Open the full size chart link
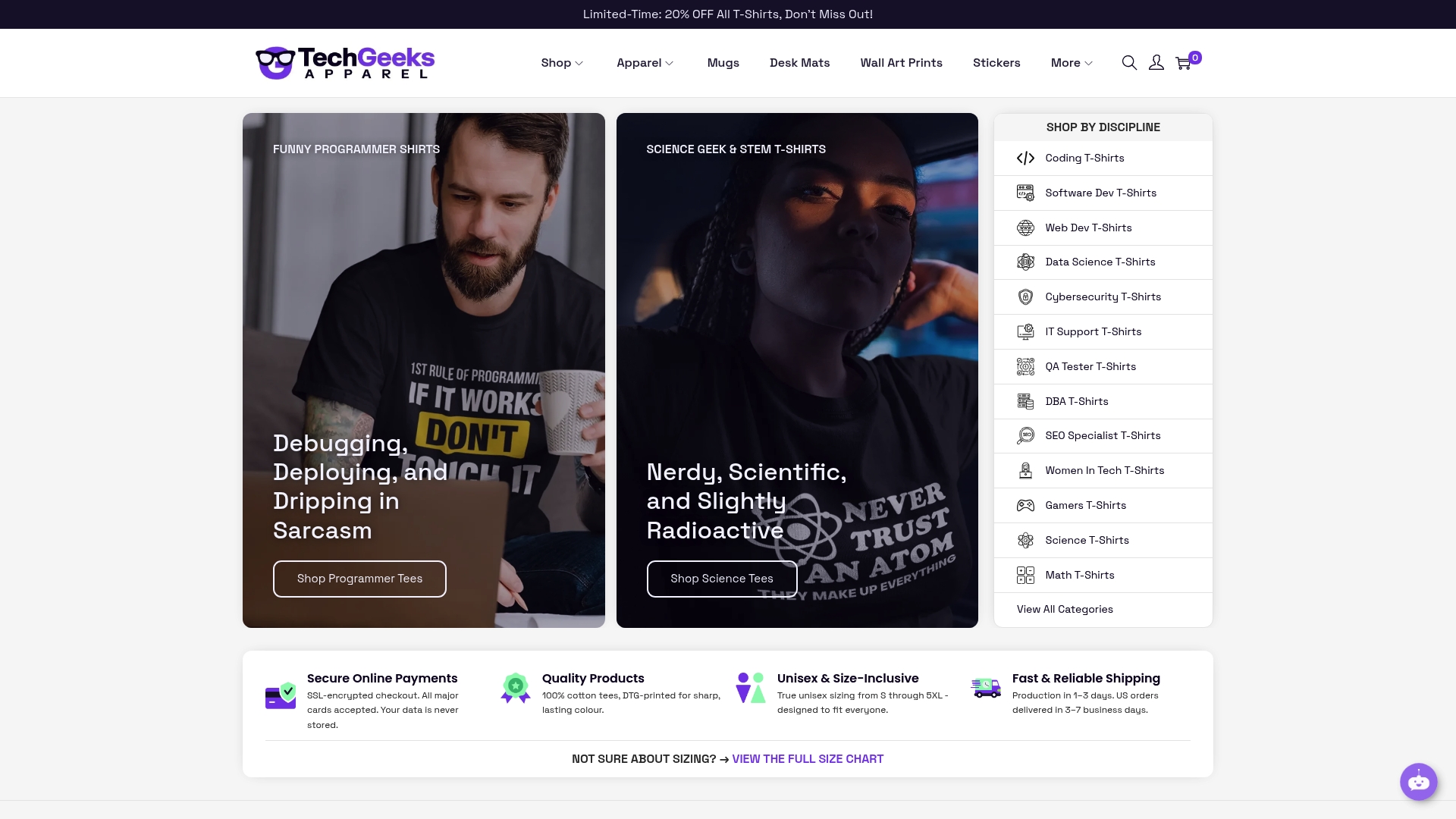Viewport: 1456px width, 819px height. (x=807, y=758)
